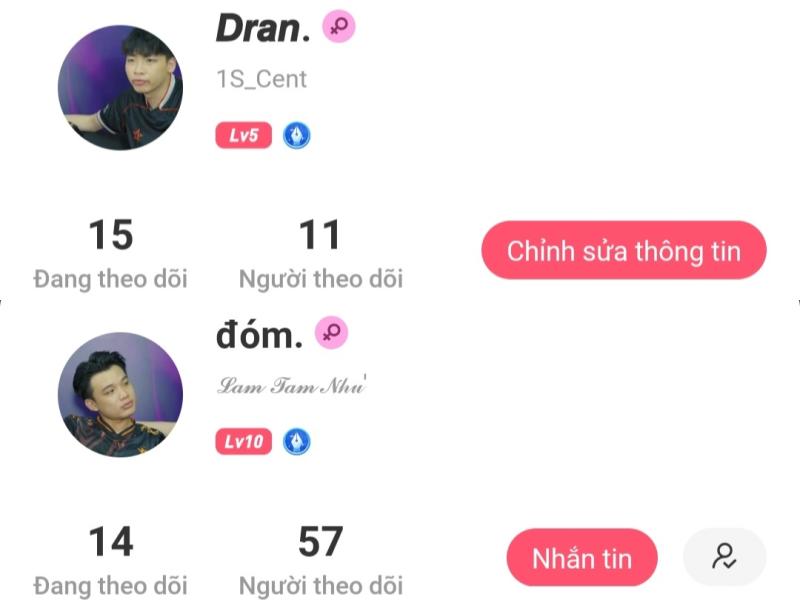Open đóm's profile avatar photo
This screenshot has width=800, height=600.
(120, 394)
